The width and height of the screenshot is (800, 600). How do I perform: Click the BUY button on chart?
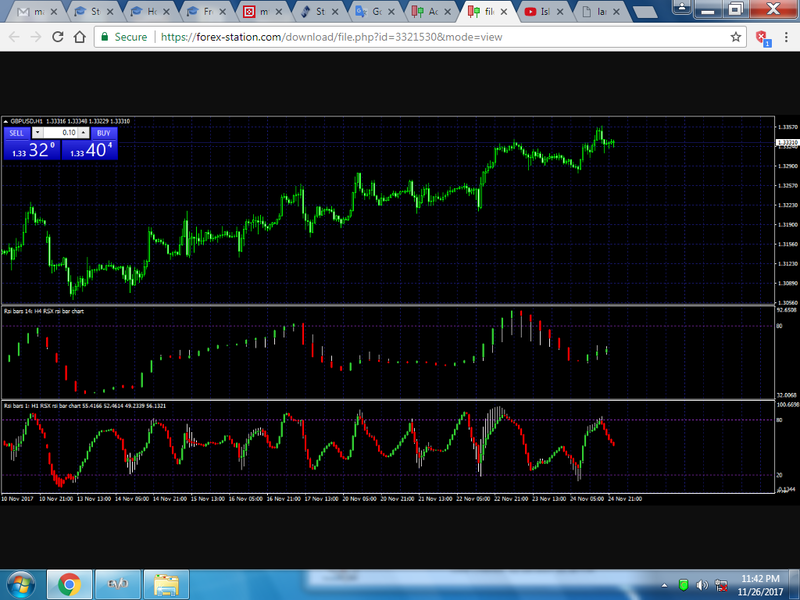tap(104, 133)
